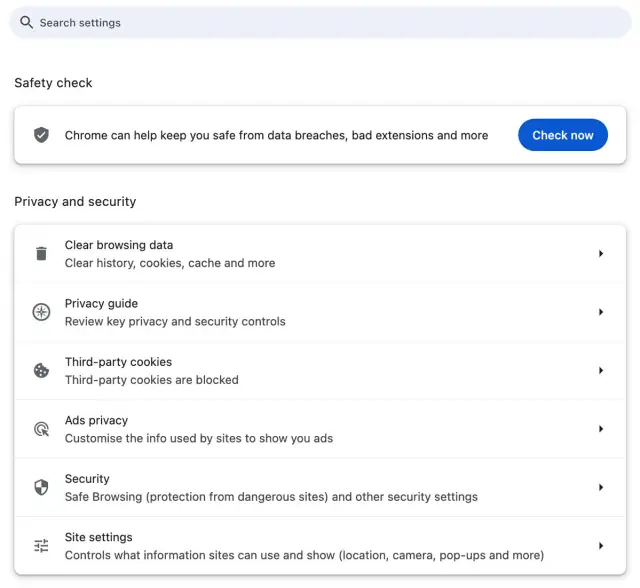
Task: Expand Clear browsing data using its arrow
Action: coord(601,254)
